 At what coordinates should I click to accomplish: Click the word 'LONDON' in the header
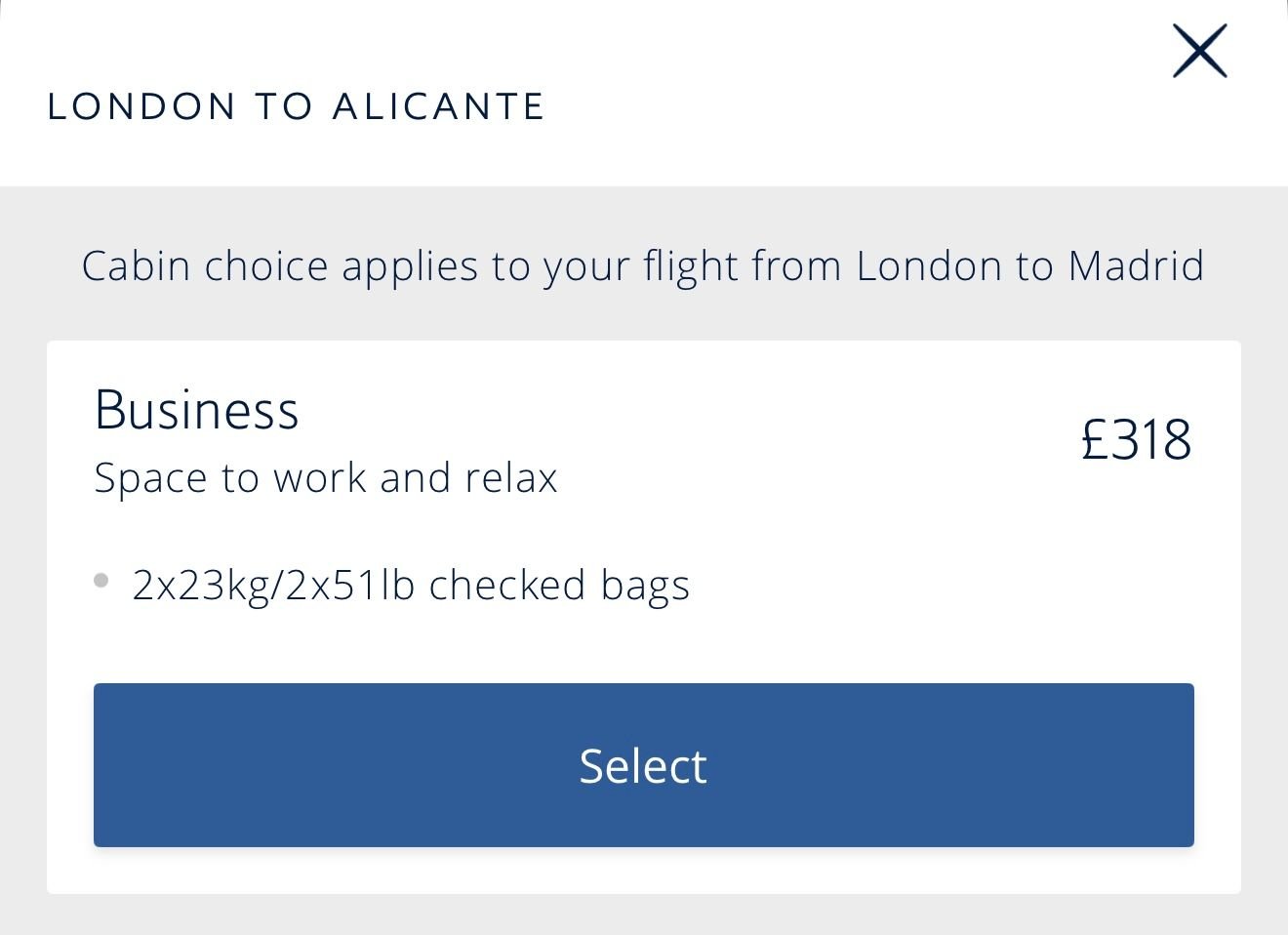[141, 106]
